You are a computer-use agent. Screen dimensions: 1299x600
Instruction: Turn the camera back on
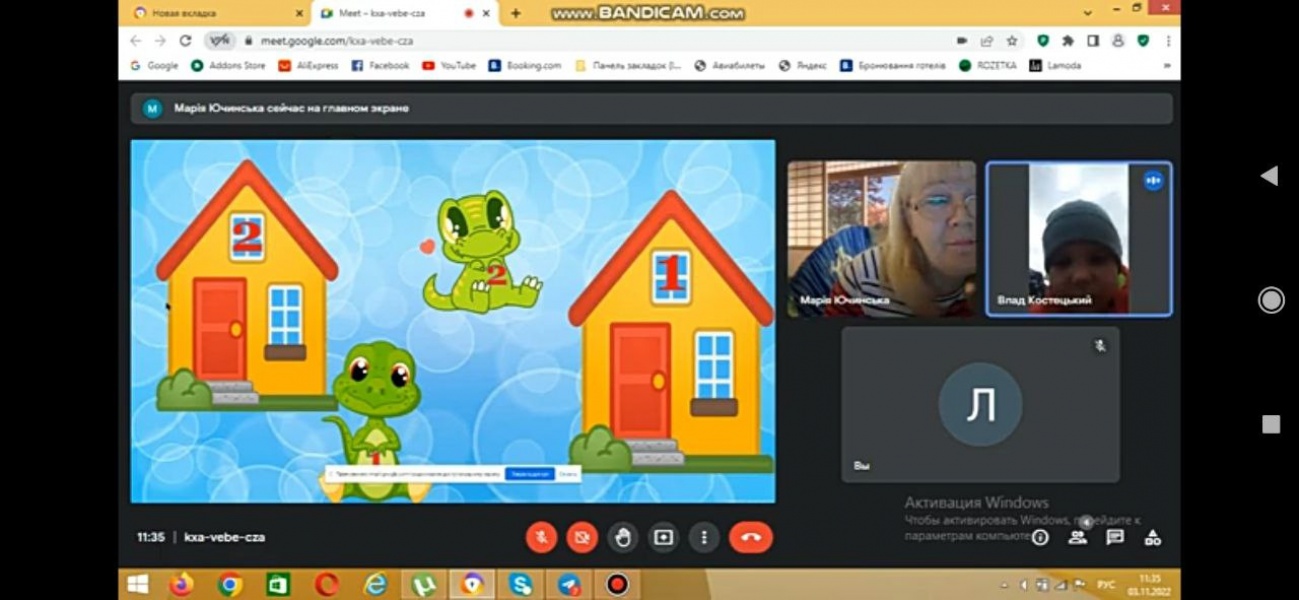click(581, 537)
